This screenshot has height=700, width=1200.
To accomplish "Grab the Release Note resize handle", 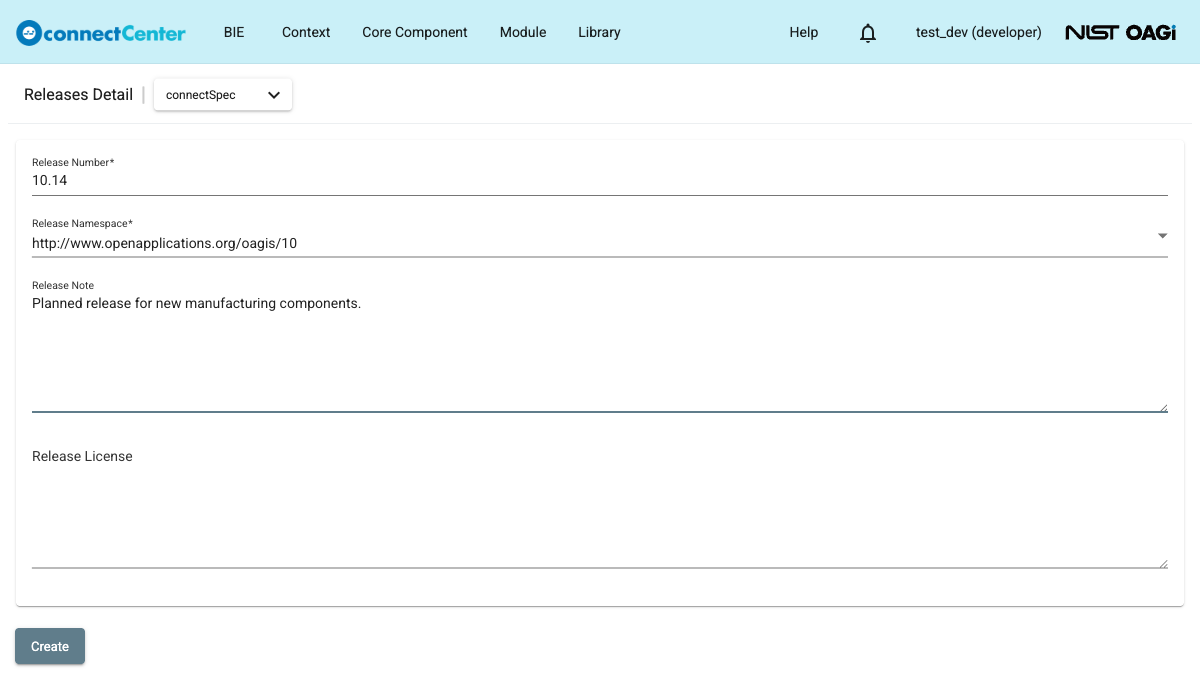I will click(x=1163, y=406).
